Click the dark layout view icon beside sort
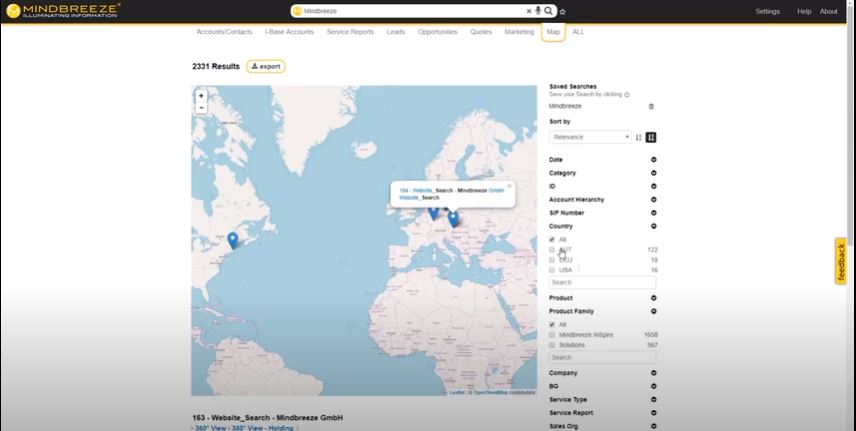The image size is (856, 431). point(651,137)
